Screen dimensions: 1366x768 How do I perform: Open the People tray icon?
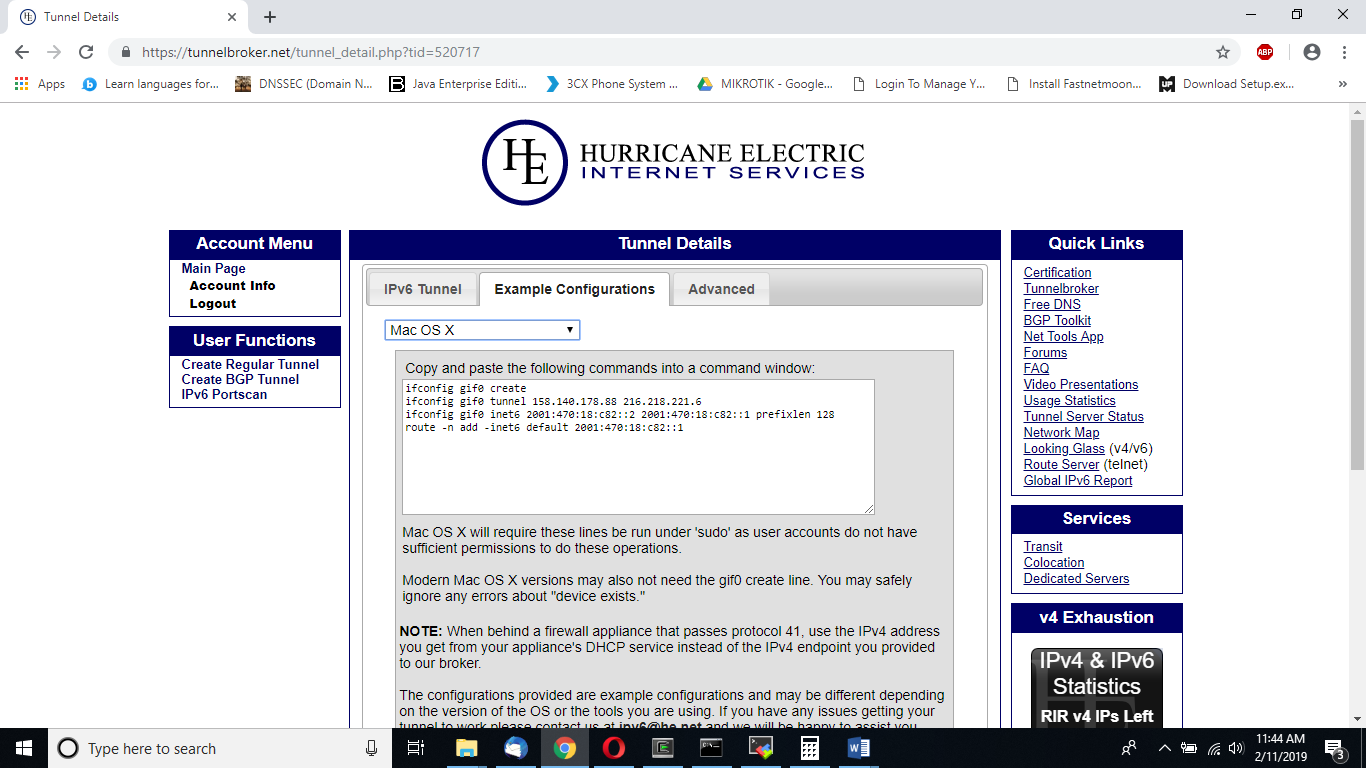click(1129, 748)
